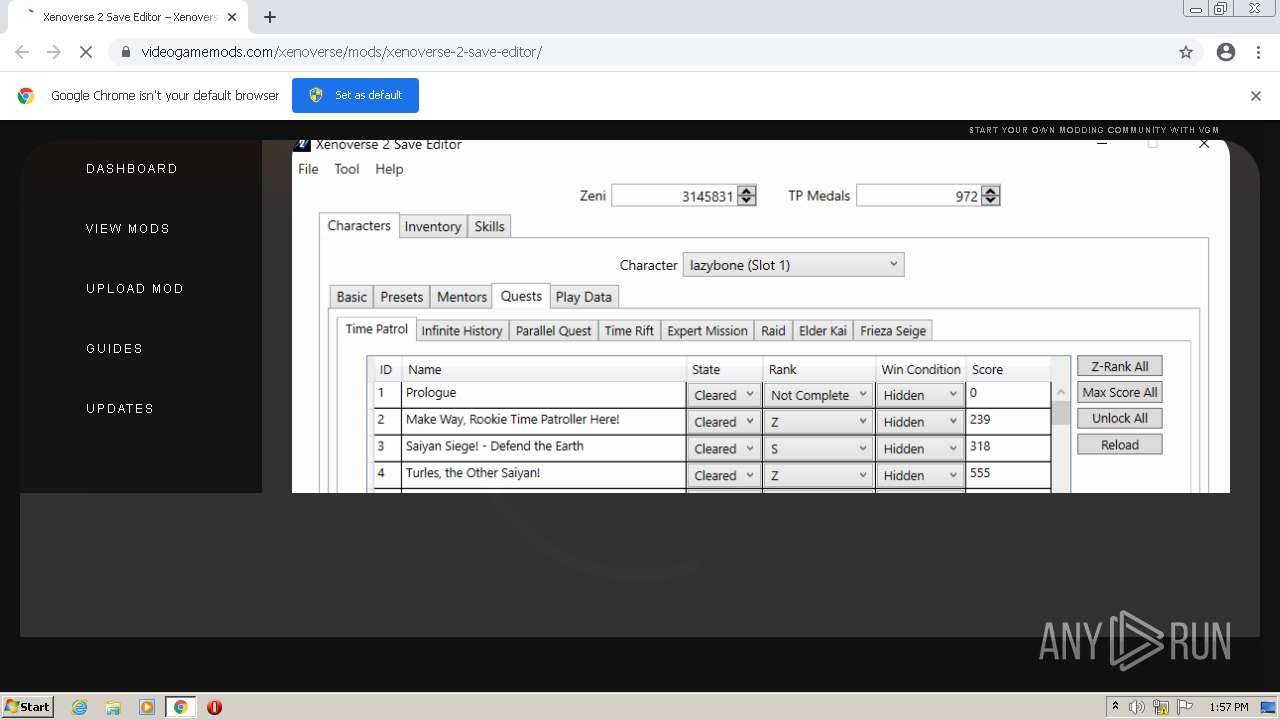The width and height of the screenshot is (1280, 720).
Task: Open the DASHBOARD sidebar link
Action: click(132, 169)
